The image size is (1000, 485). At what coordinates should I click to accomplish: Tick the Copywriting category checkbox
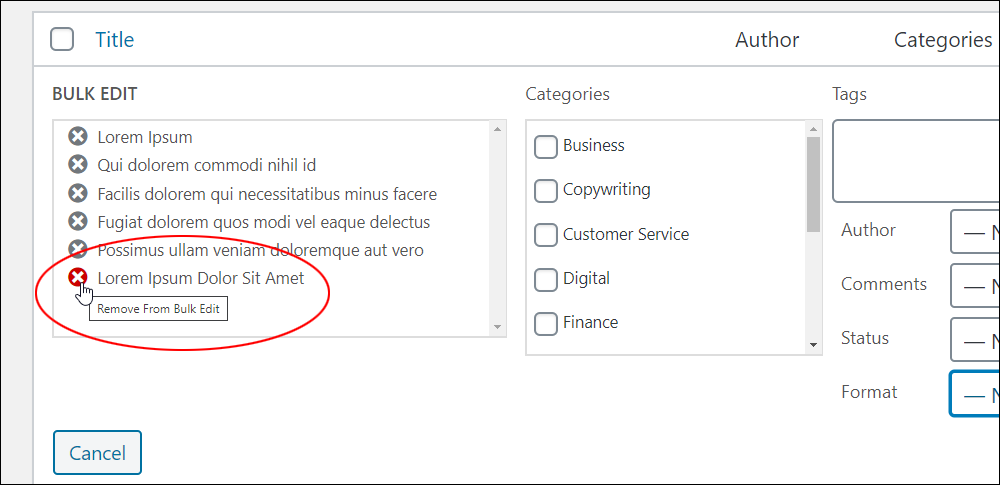pyautogui.click(x=545, y=191)
